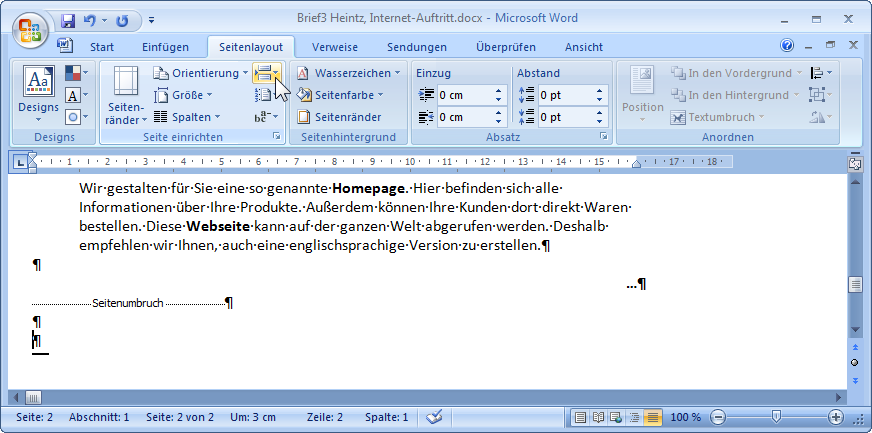
Task: Open the Office button menu
Action: (31, 29)
